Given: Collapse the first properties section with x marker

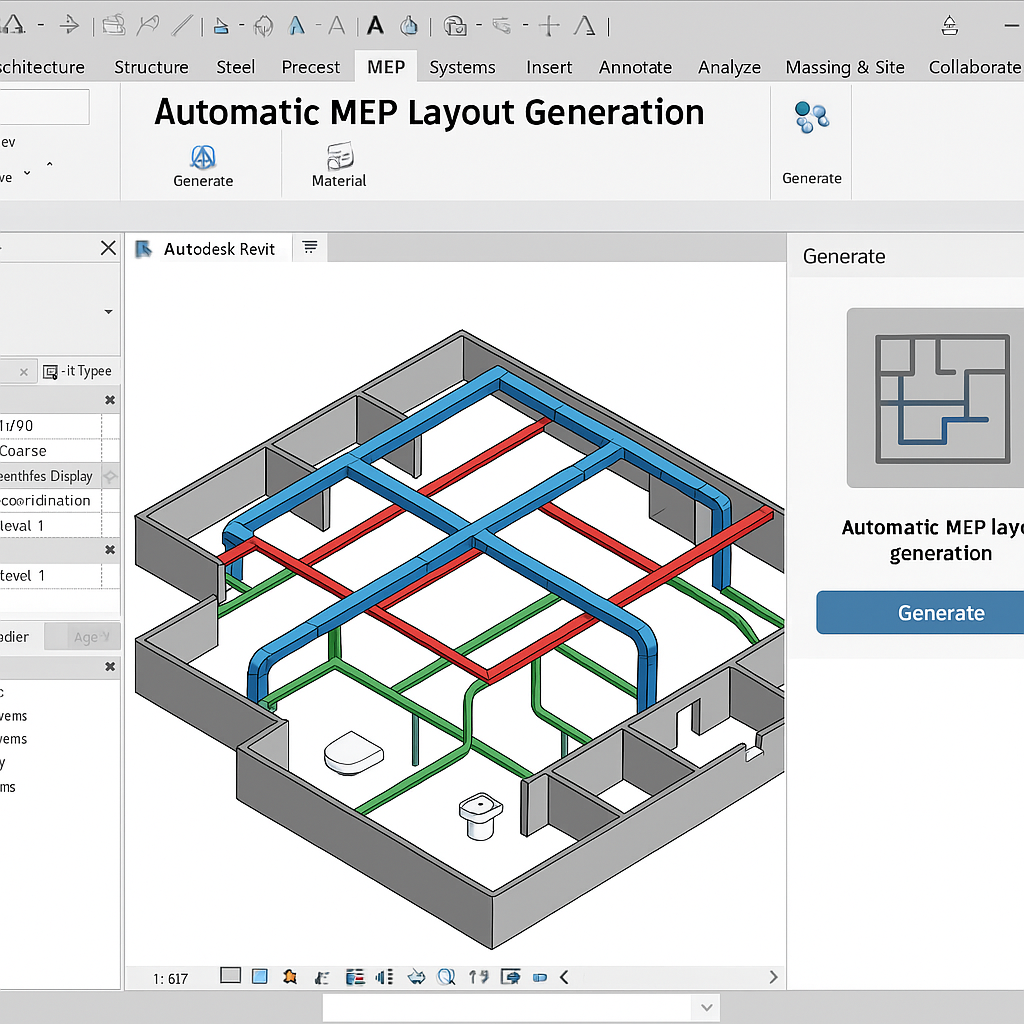Looking at the screenshot, I should coord(110,400).
